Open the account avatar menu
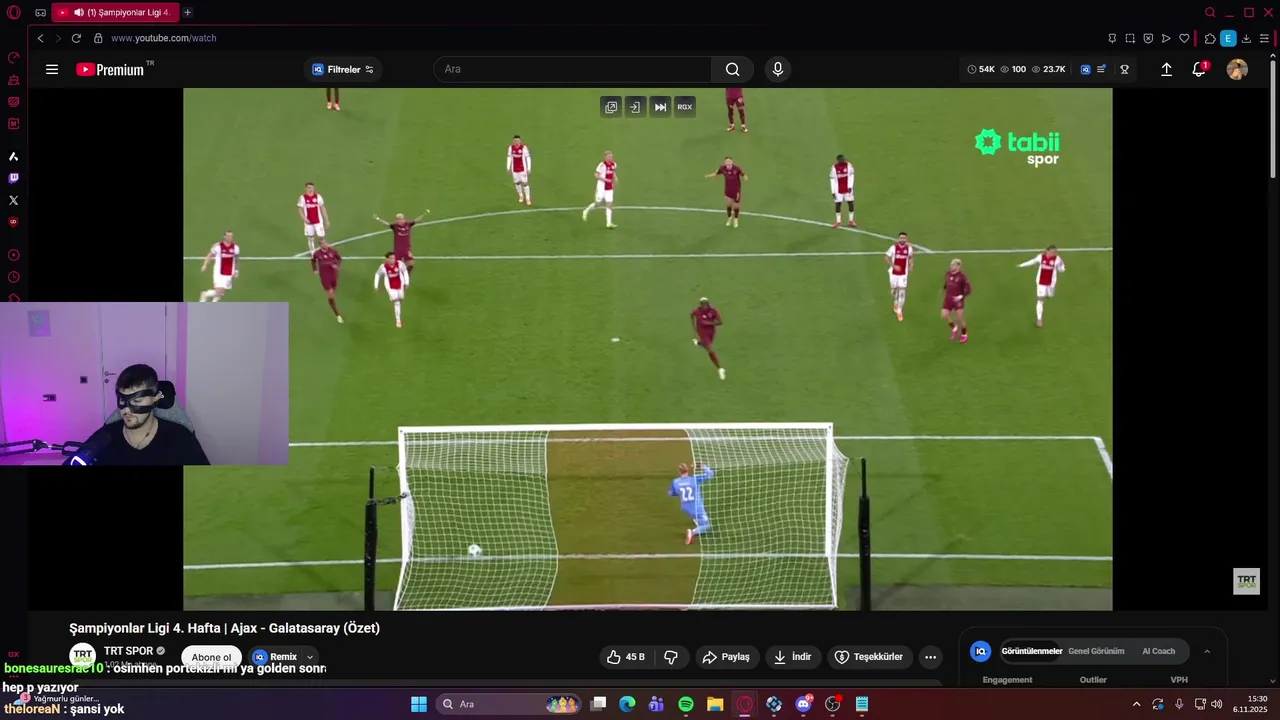The image size is (1280, 720). click(1237, 69)
